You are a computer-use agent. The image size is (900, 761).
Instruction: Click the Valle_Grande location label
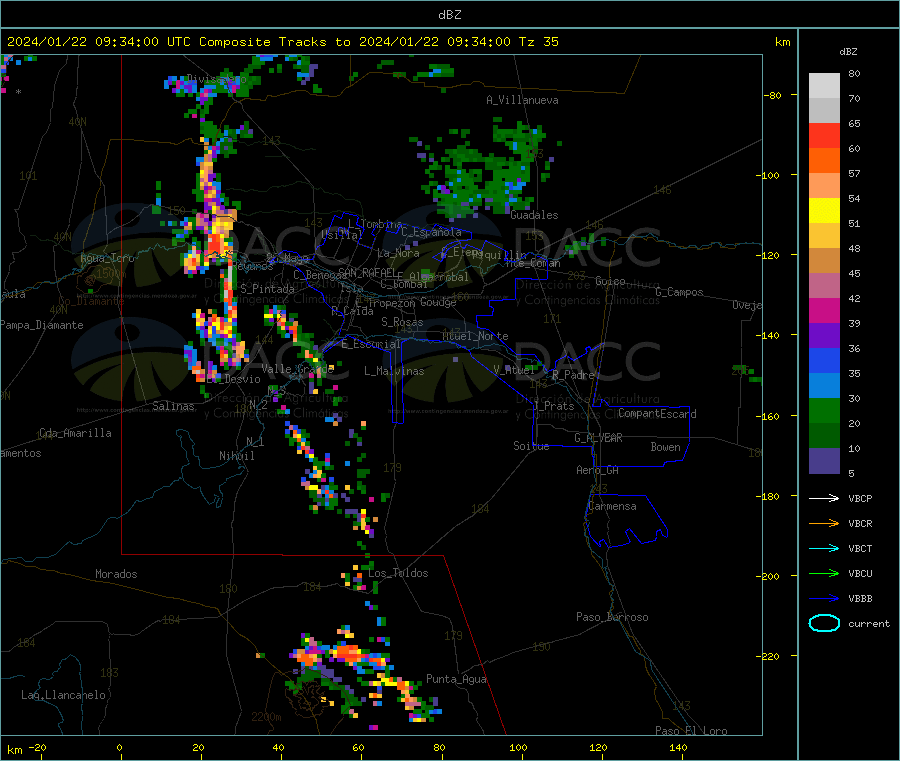coord(298,368)
